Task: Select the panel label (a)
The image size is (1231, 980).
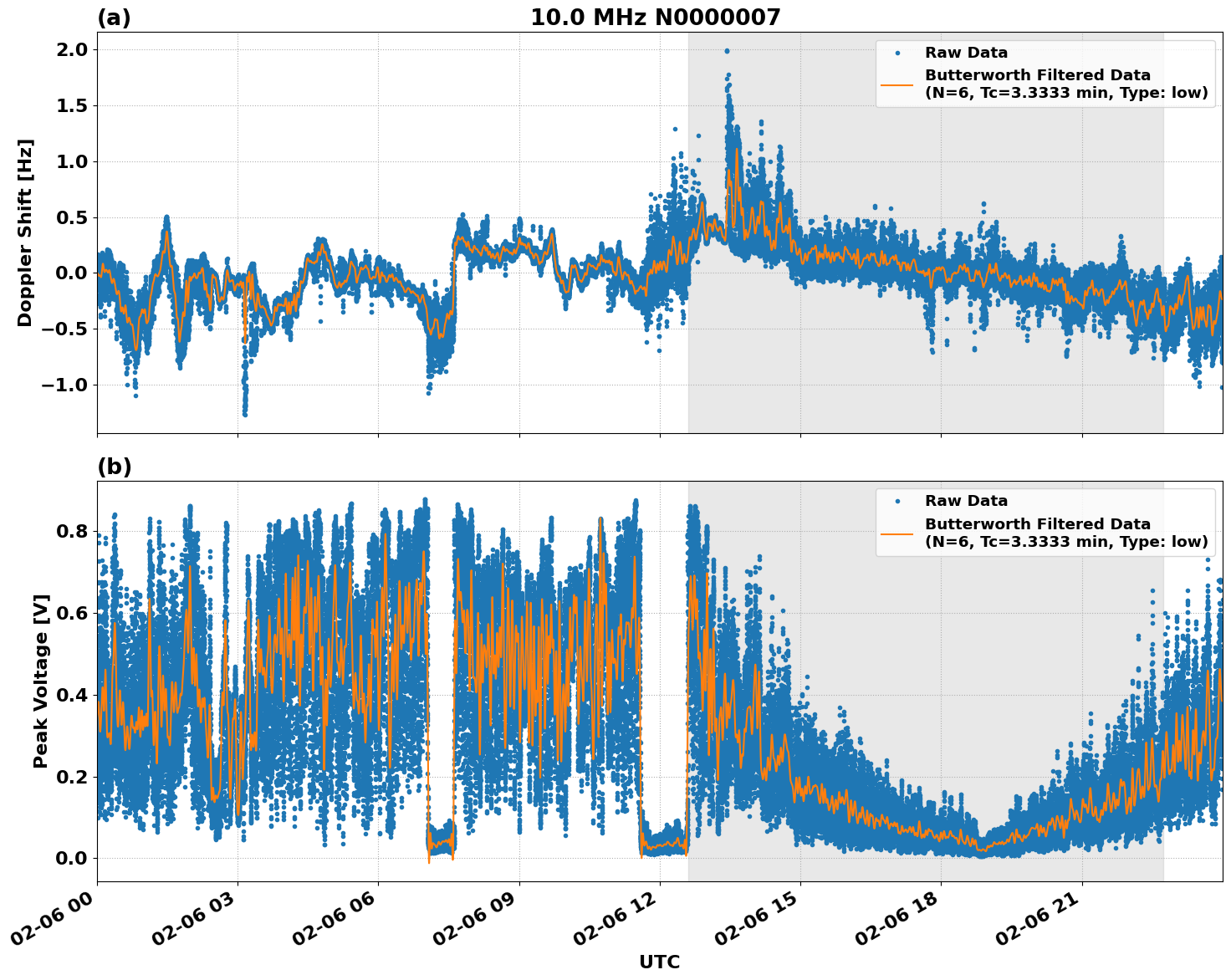Action: 115,15
